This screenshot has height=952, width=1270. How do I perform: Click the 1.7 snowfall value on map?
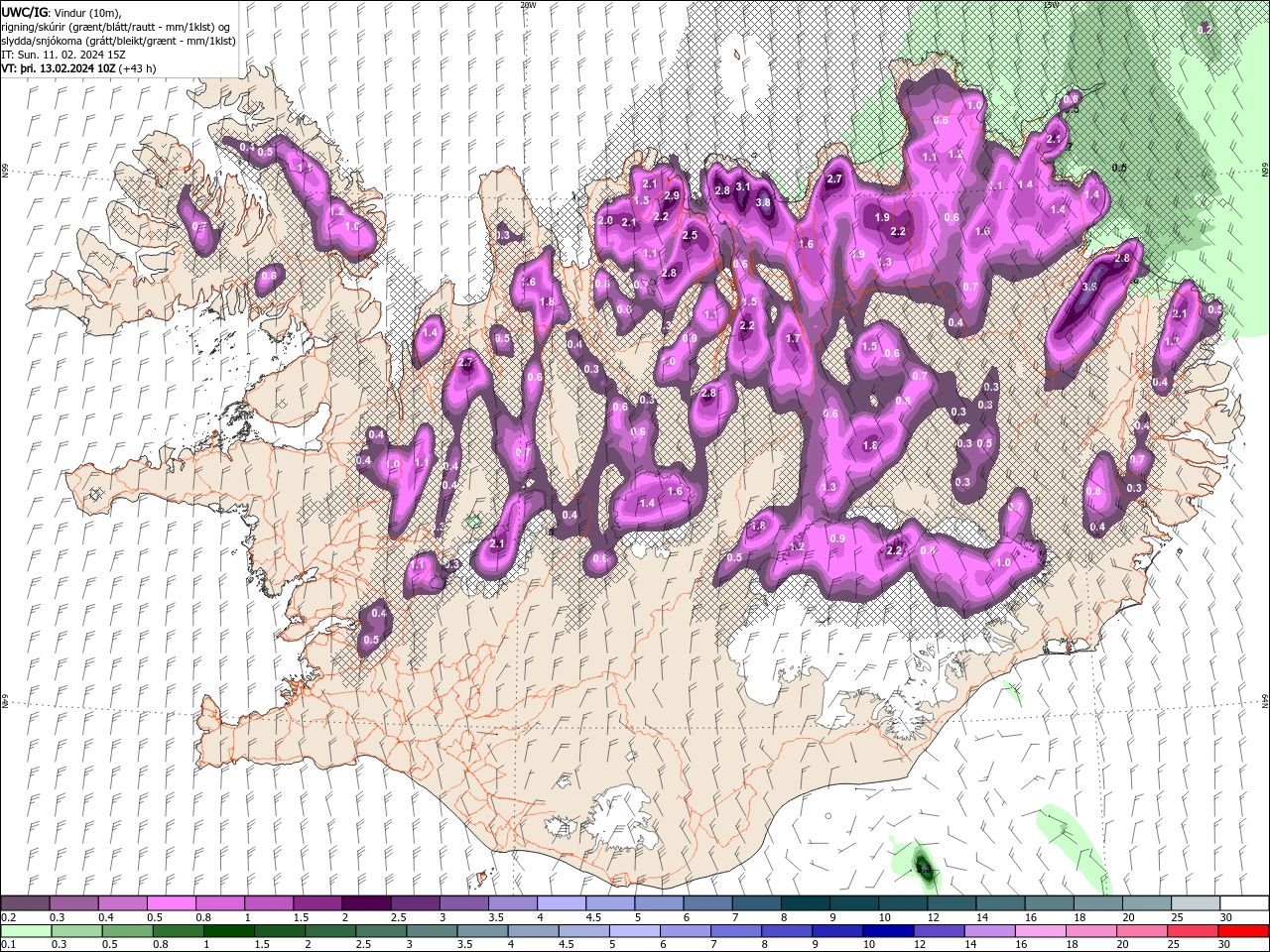click(x=793, y=338)
